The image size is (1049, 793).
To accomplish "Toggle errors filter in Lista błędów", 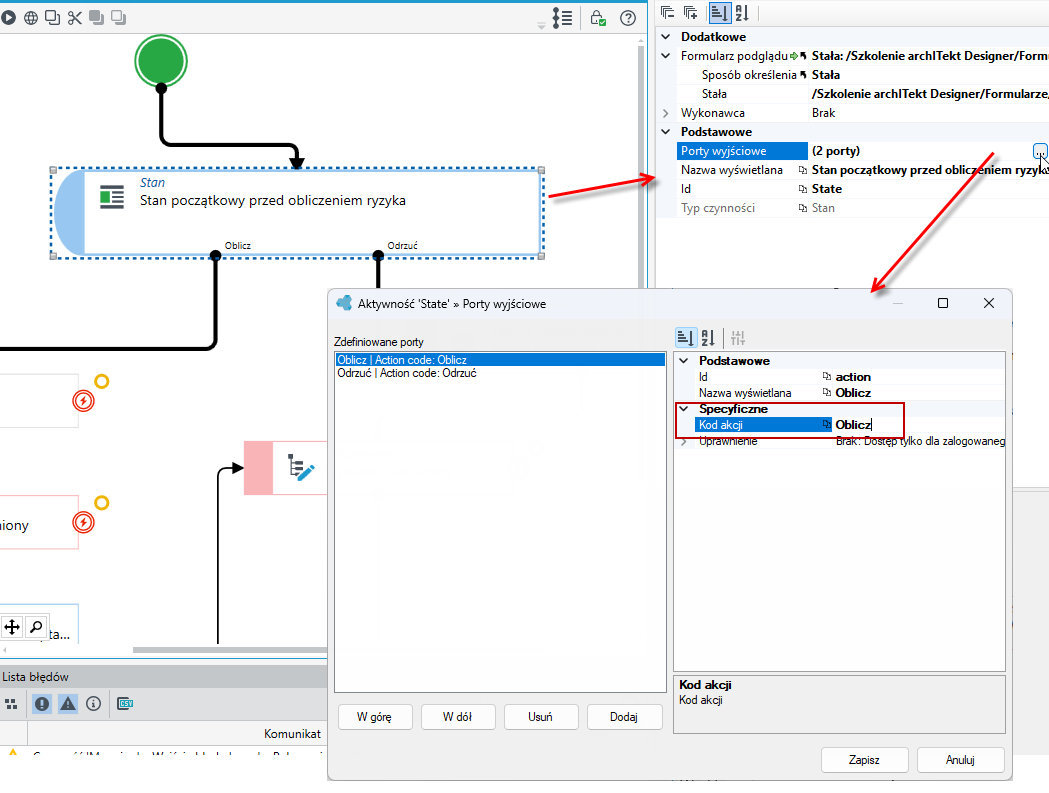I will pos(41,703).
